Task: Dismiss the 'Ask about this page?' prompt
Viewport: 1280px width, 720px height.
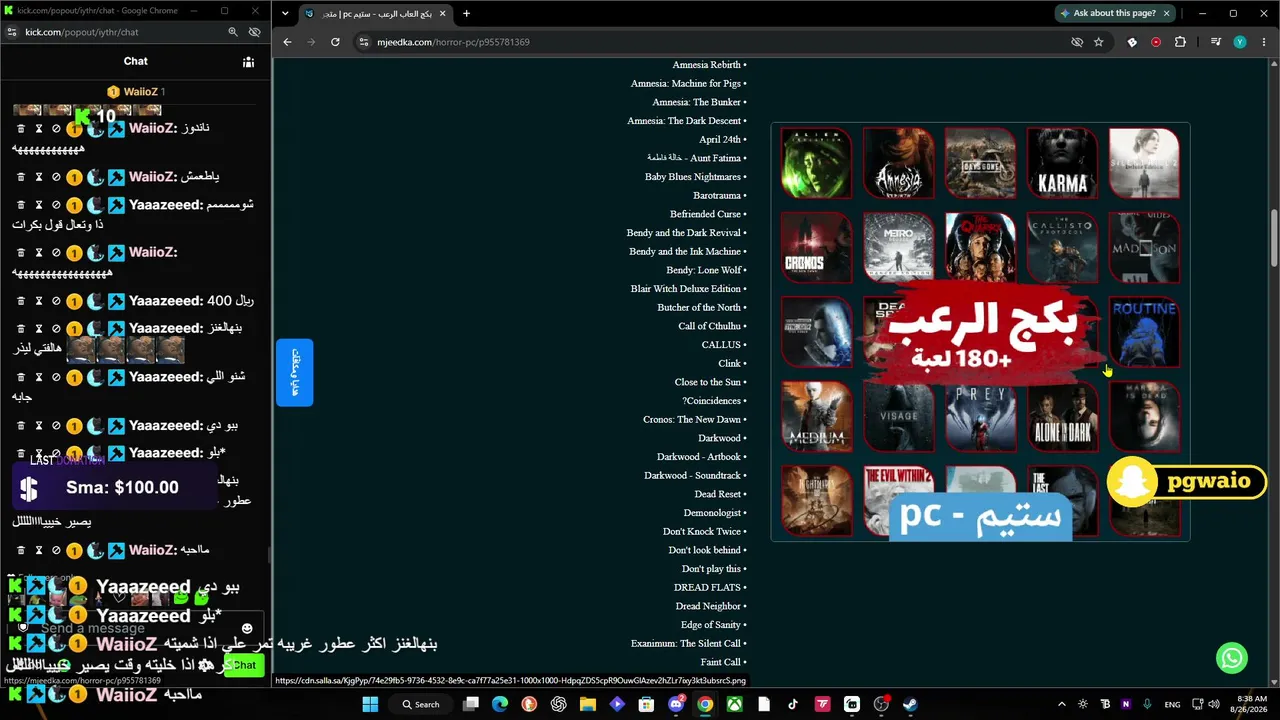Action: point(1167,13)
